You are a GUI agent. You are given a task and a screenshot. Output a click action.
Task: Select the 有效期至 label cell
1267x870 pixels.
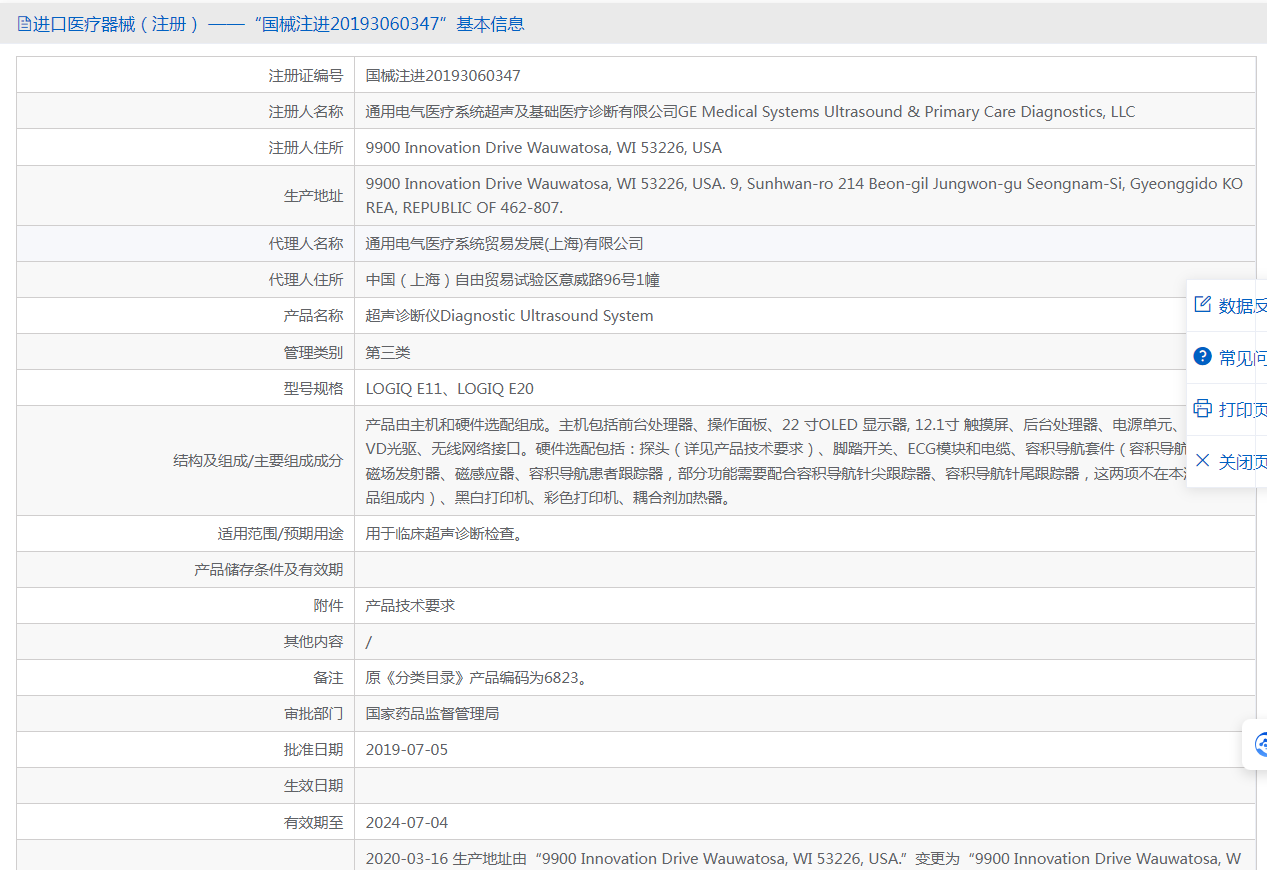tap(186, 822)
